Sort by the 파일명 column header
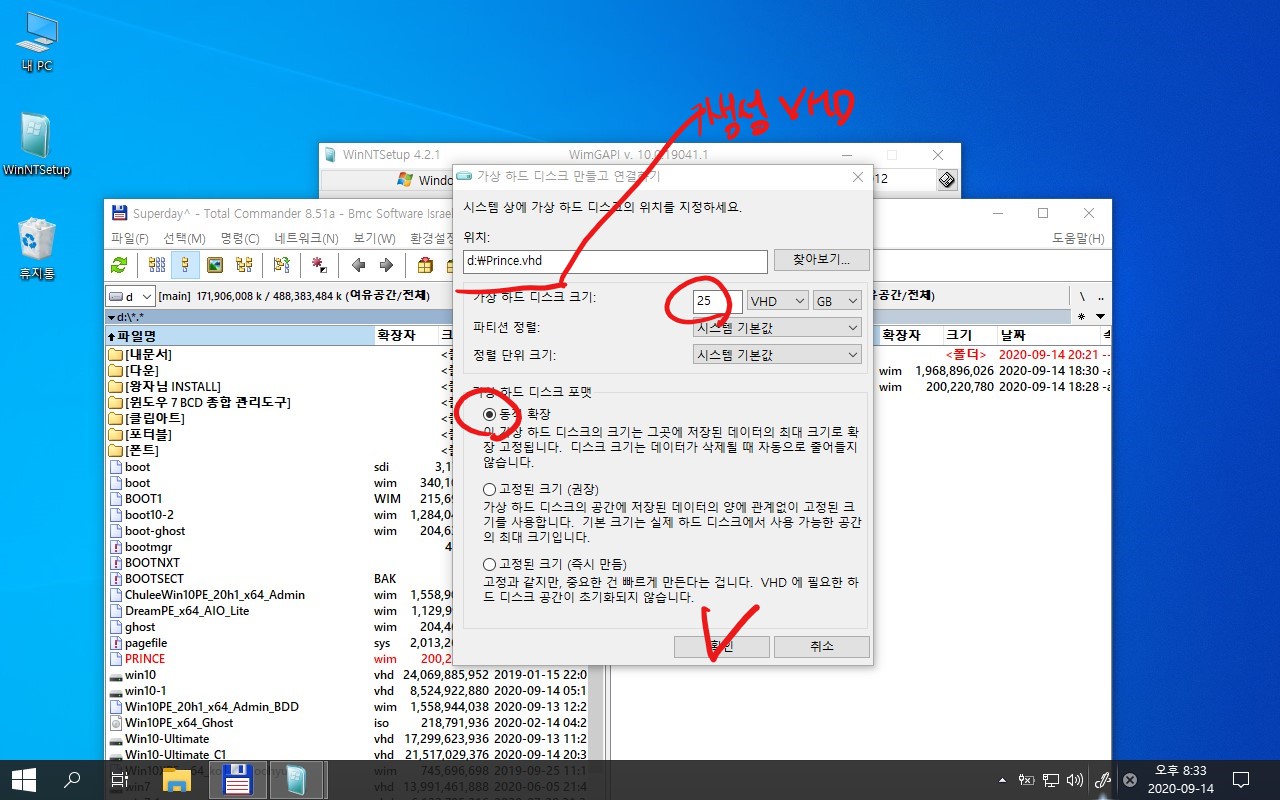Image resolution: width=1280 pixels, height=800 pixels. (239, 335)
